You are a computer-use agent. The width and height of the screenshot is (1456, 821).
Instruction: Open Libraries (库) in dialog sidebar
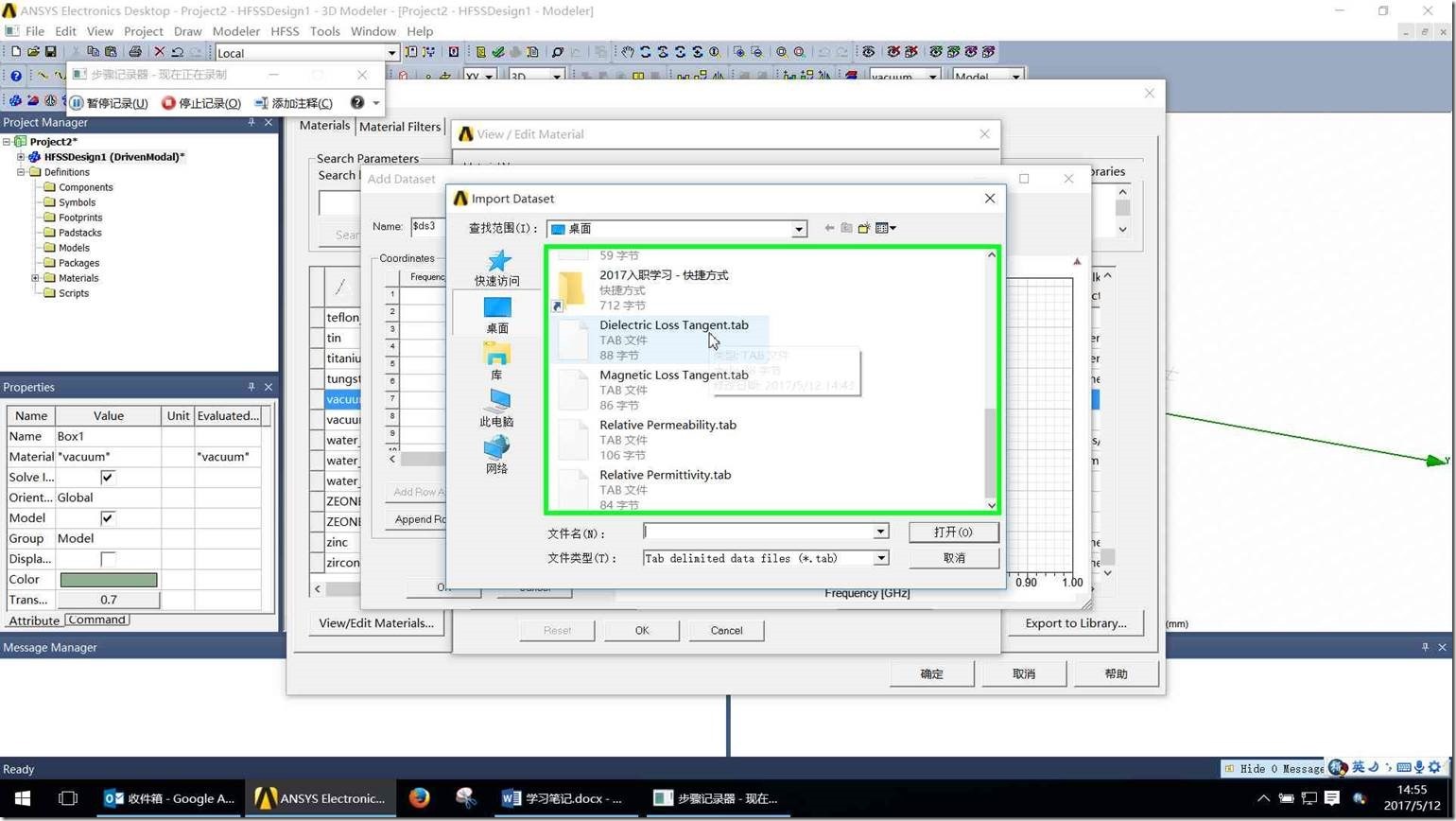coord(496,361)
